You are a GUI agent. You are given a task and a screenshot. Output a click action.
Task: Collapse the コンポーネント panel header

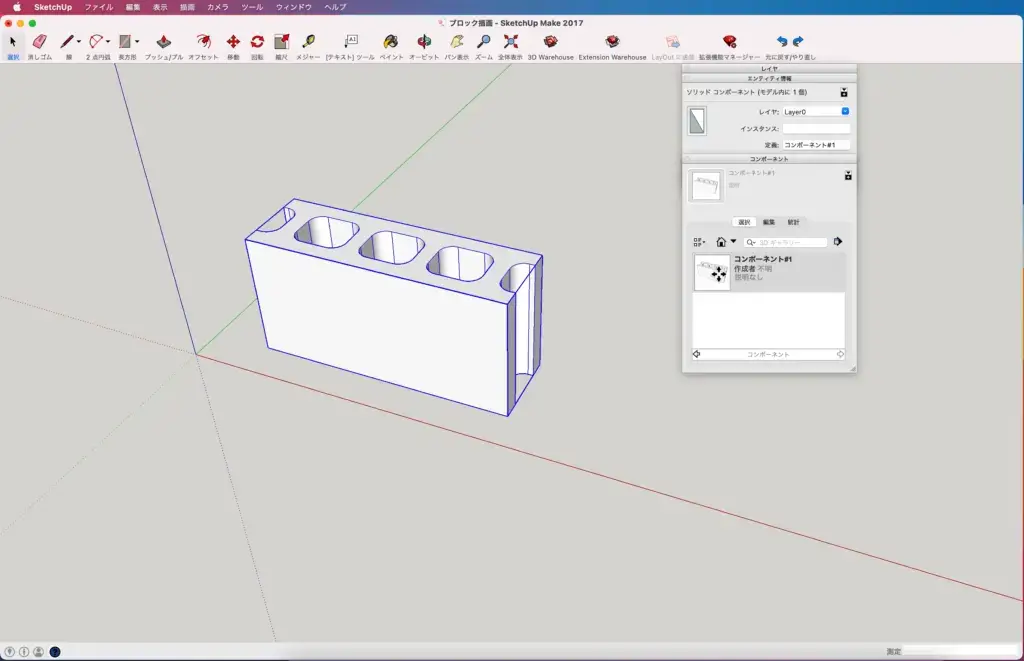click(x=769, y=159)
